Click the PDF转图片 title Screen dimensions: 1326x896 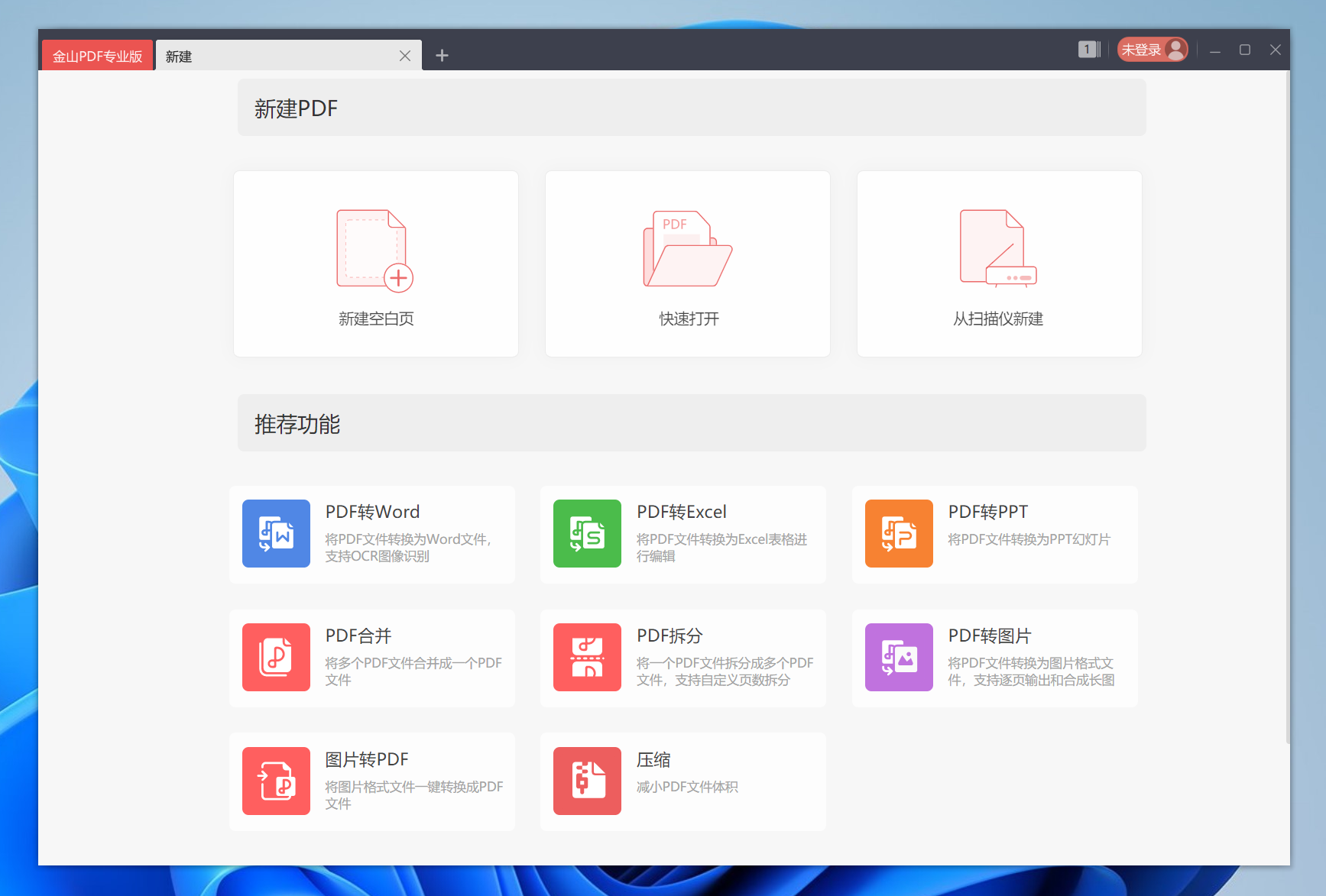[990, 636]
